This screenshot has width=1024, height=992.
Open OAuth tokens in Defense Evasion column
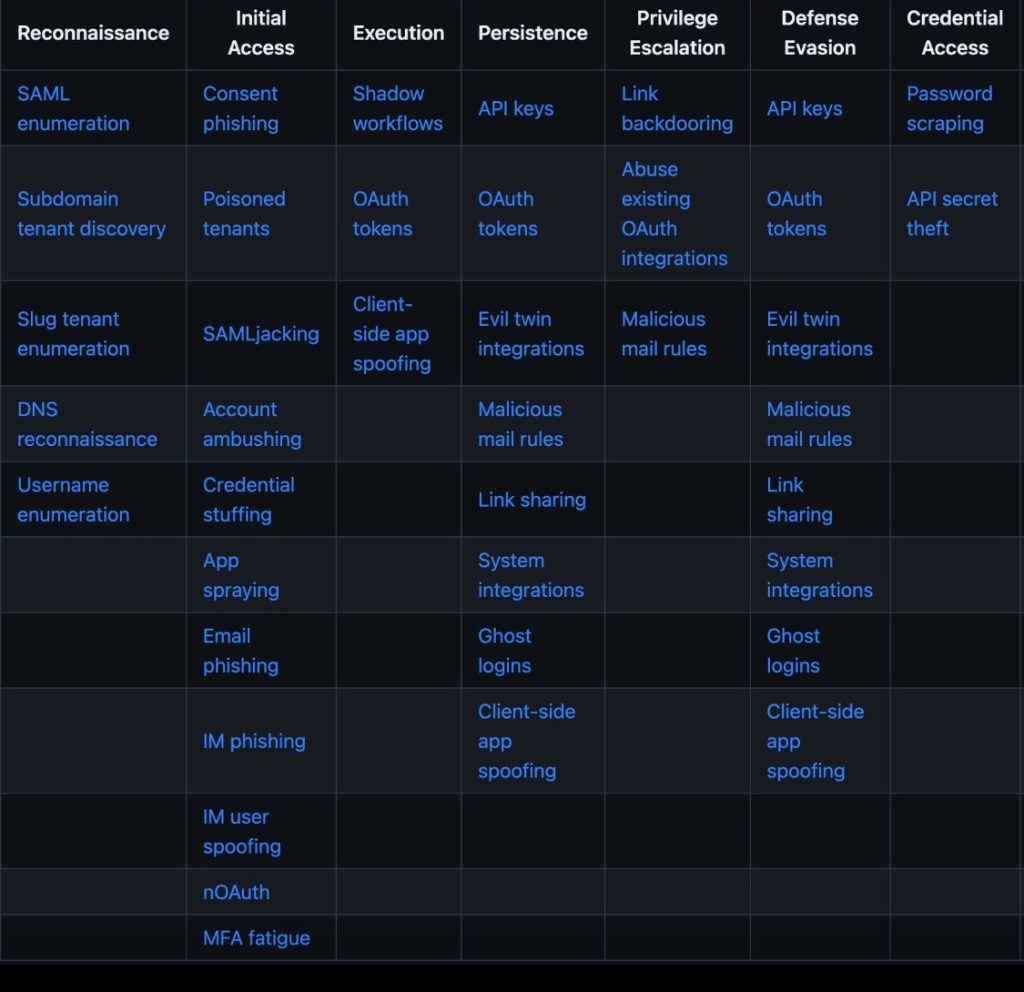[796, 214]
